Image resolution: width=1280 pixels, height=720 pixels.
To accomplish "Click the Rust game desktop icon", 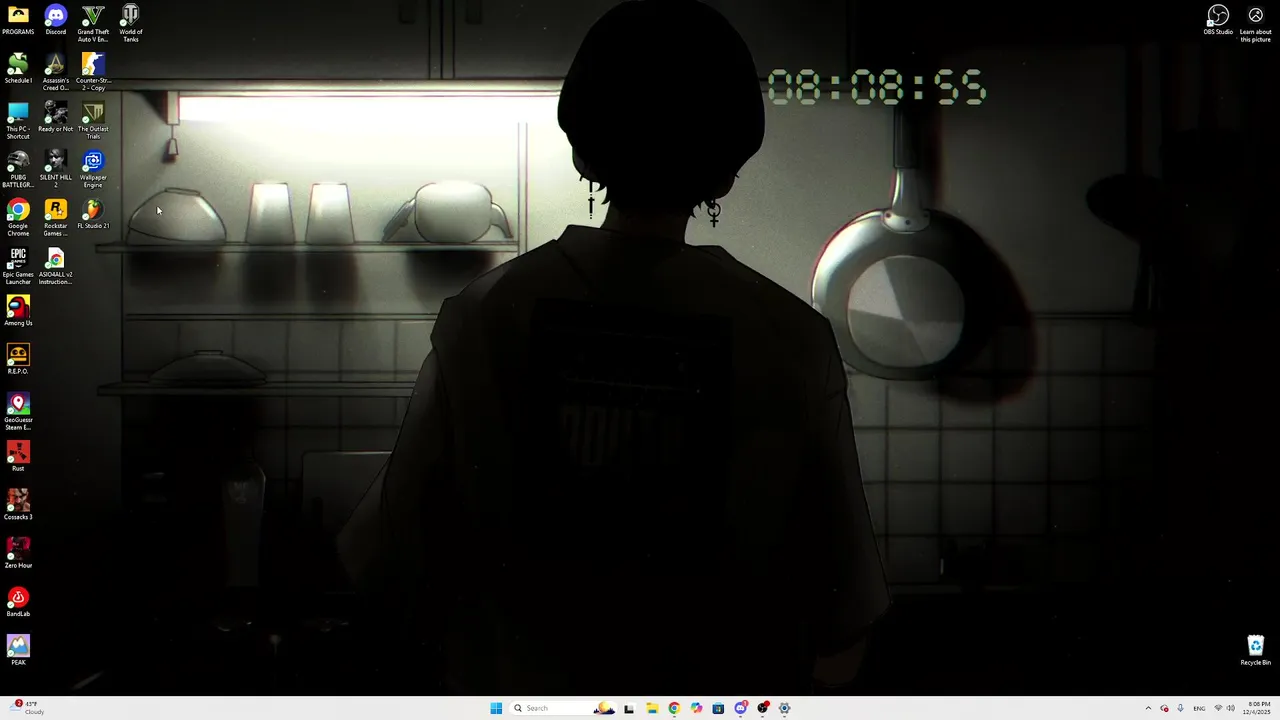I will pos(18,456).
